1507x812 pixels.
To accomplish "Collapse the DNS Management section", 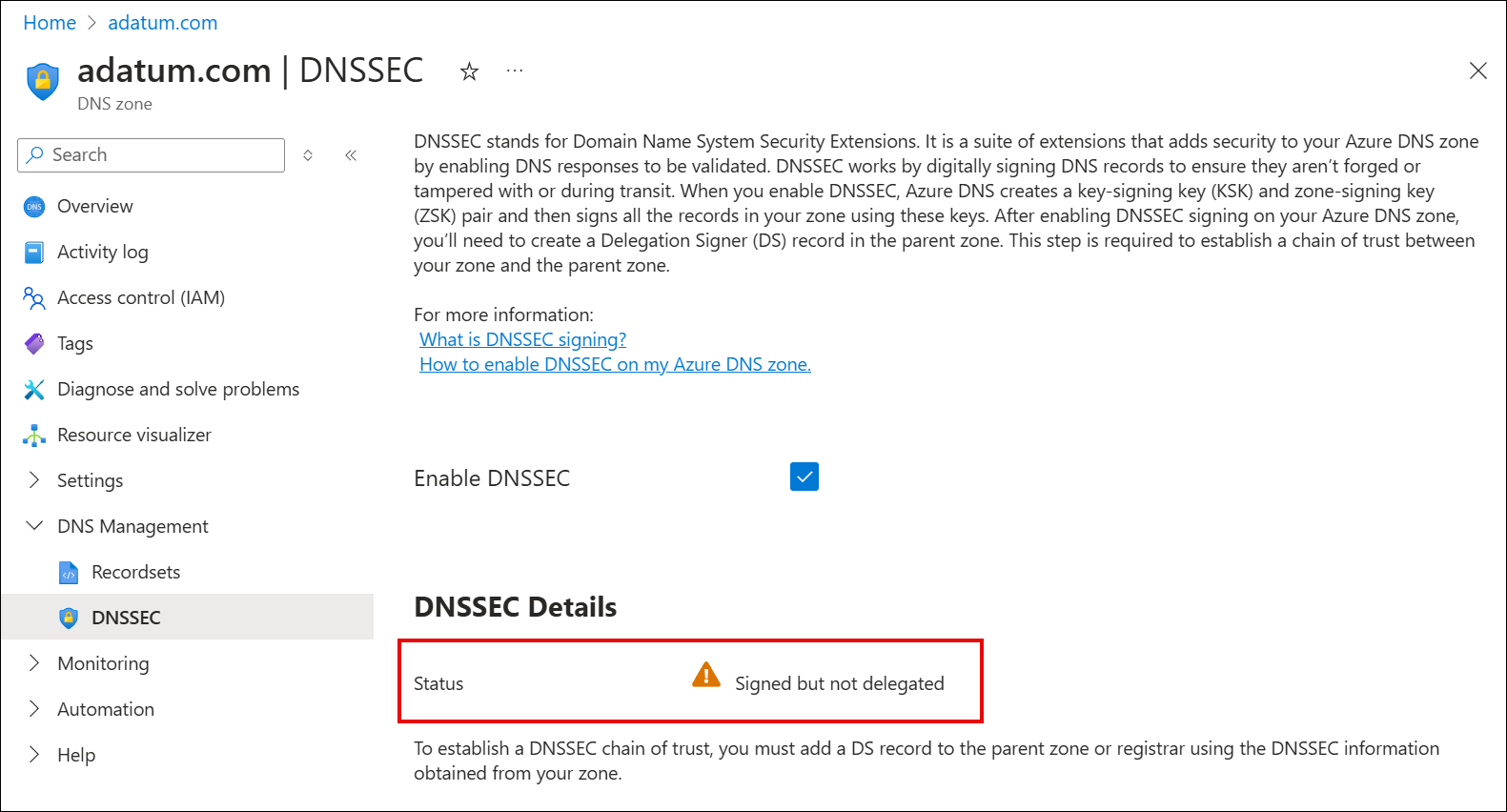I will [x=34, y=525].
